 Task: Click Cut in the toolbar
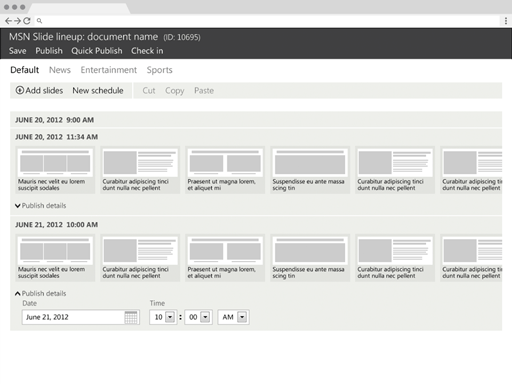149,90
